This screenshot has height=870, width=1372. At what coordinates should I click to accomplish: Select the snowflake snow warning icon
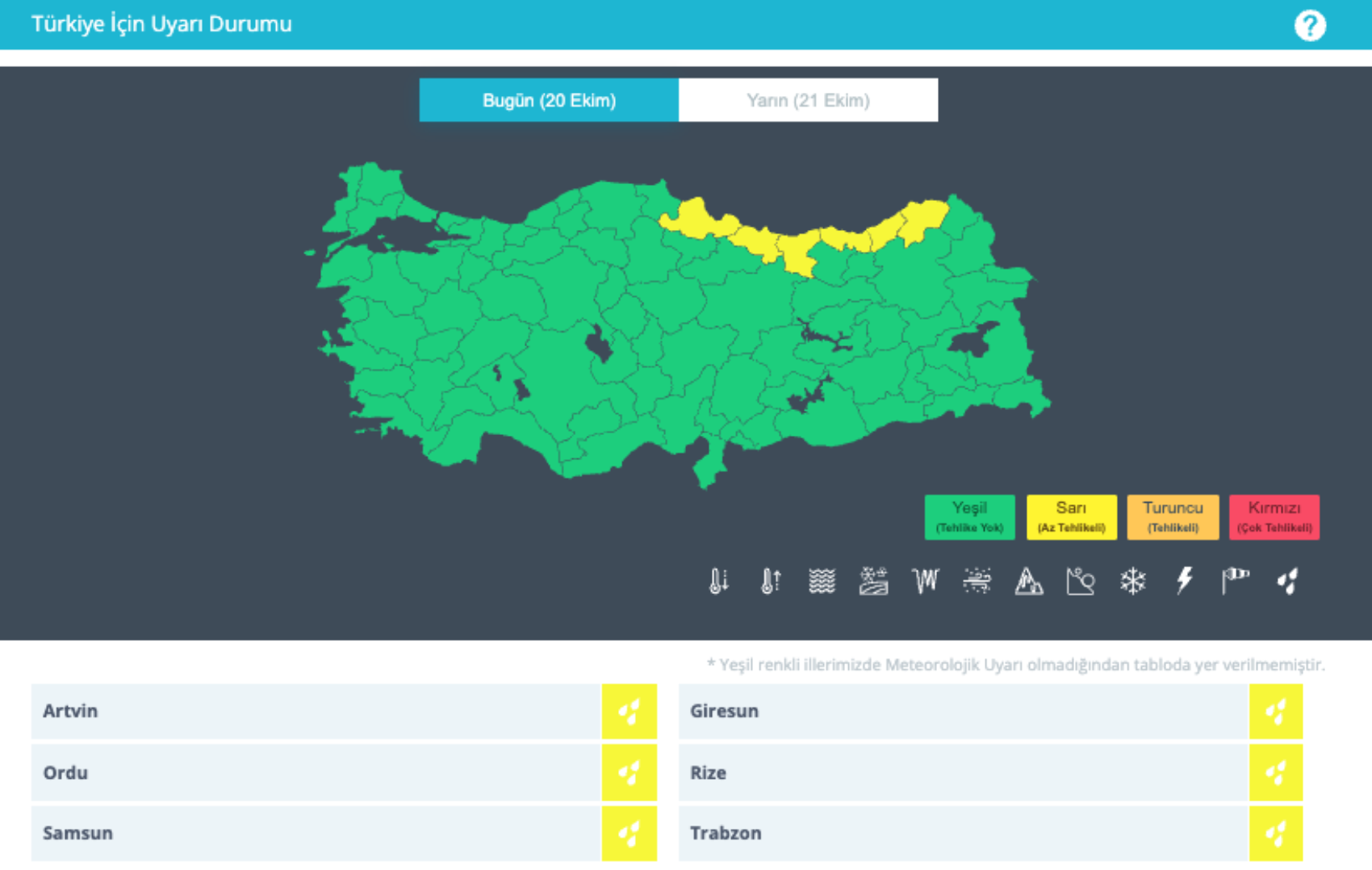coord(1132,581)
